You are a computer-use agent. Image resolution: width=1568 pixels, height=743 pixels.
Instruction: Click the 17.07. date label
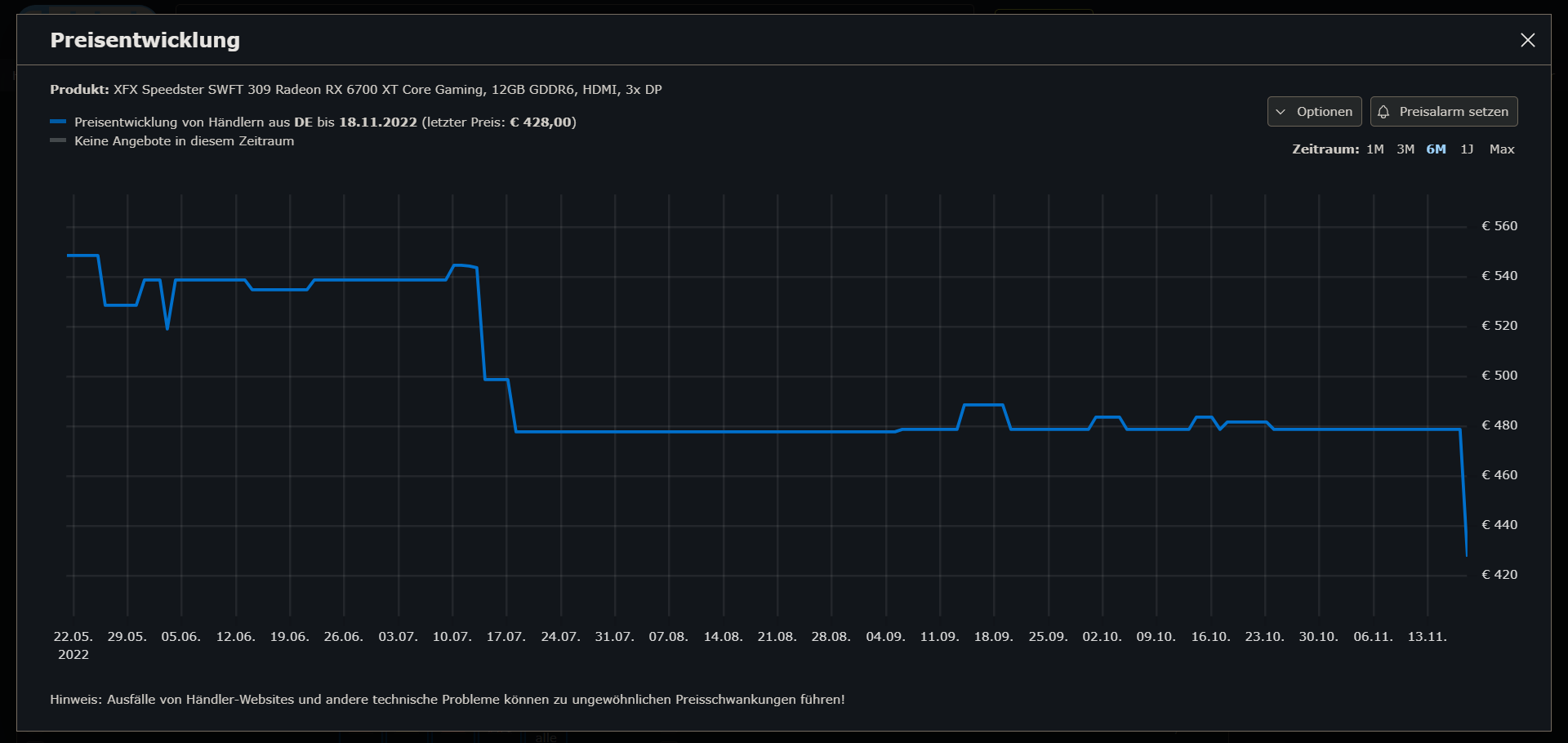pos(506,637)
